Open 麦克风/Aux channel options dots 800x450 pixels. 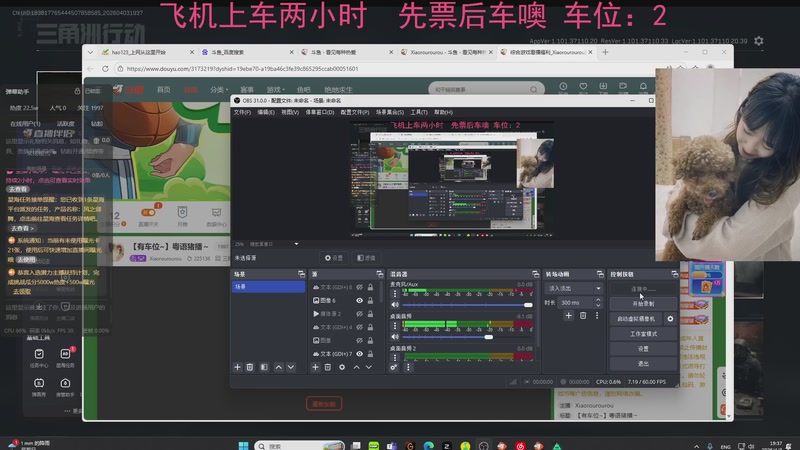point(394,293)
